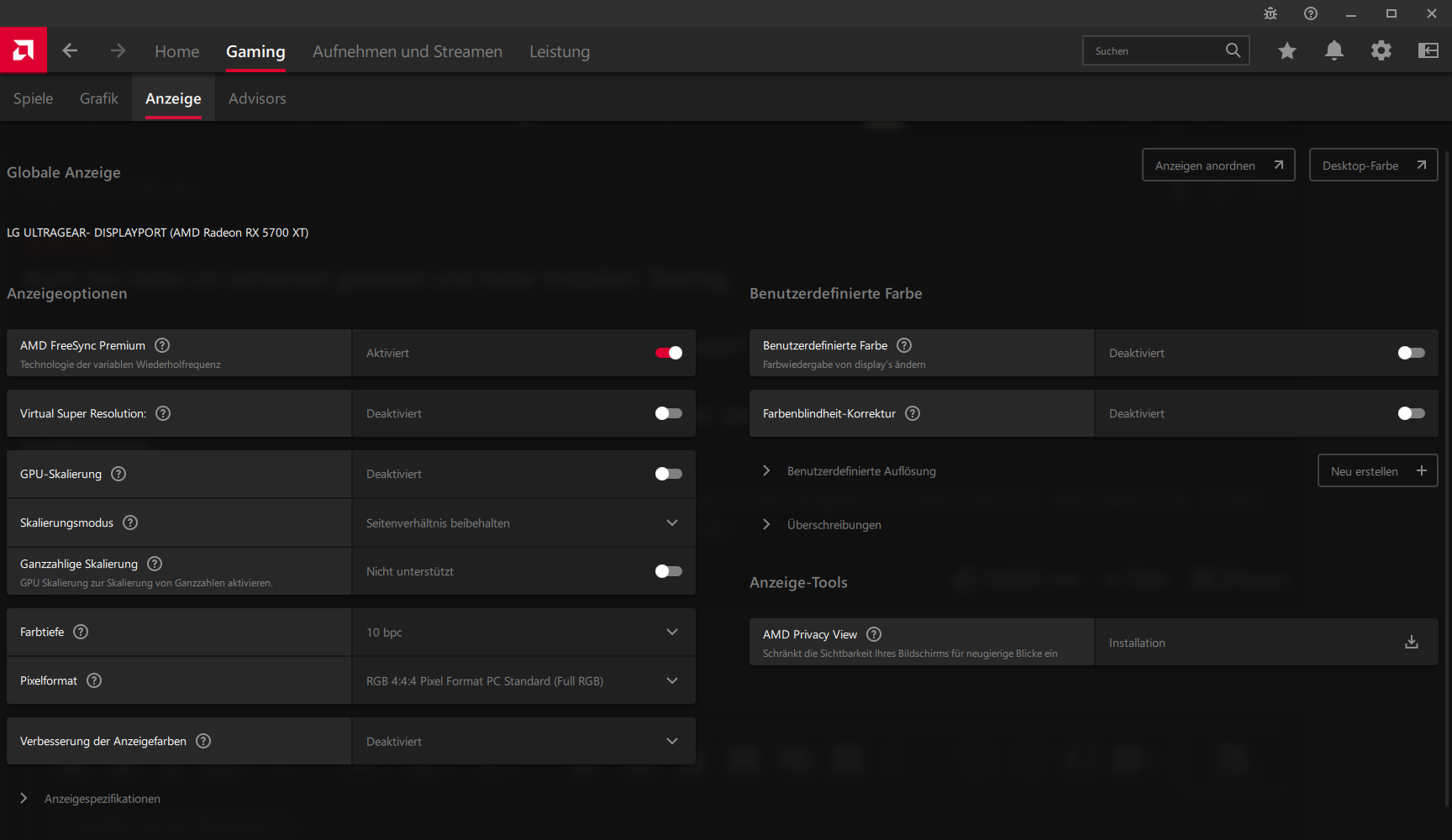Image resolution: width=1452 pixels, height=840 pixels.
Task: Enable GPU-Skalierung toggle
Action: [669, 474]
